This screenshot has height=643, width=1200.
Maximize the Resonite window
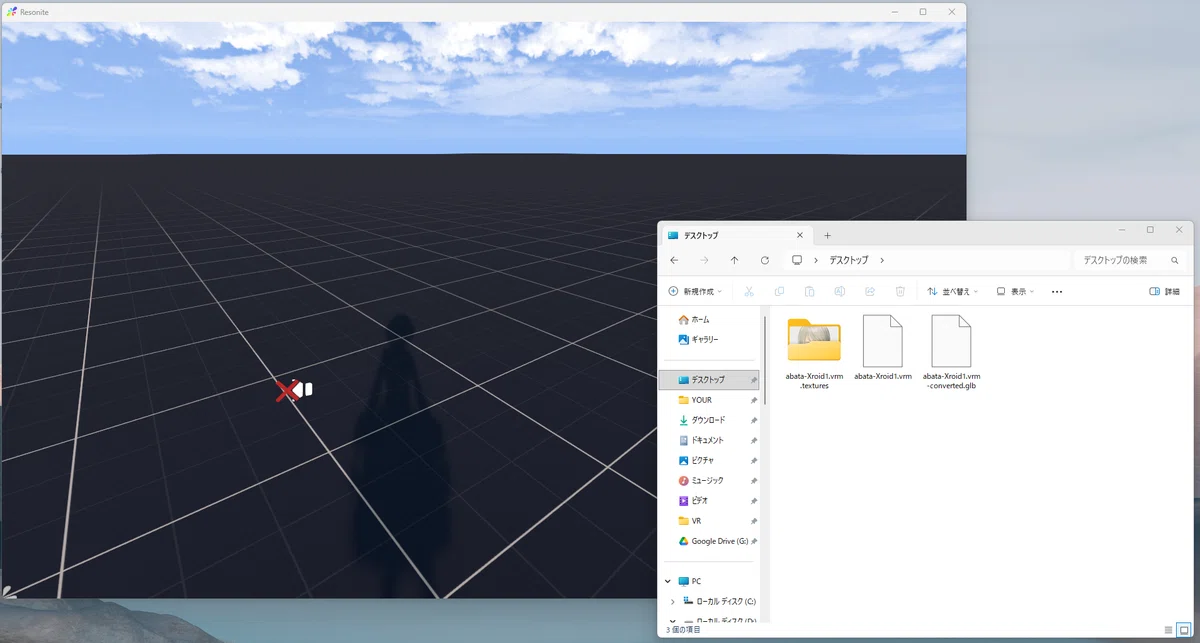[x=922, y=12]
